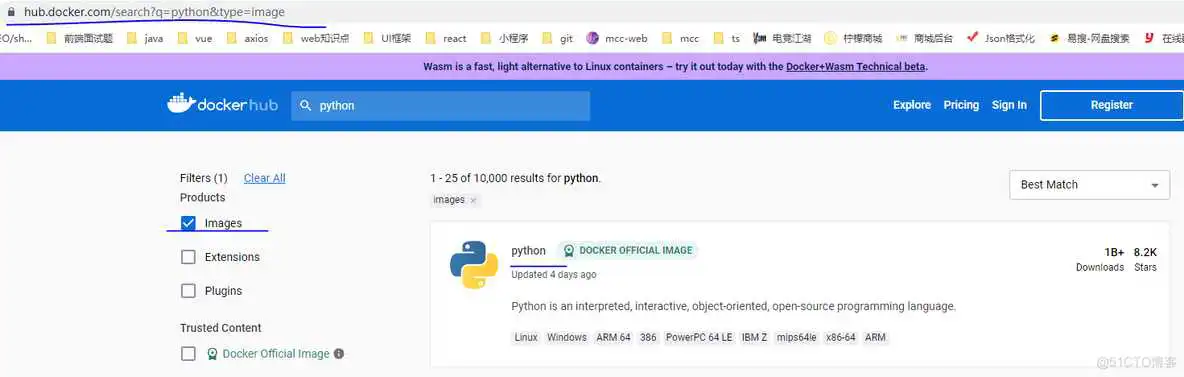This screenshot has height=377, width=1184.
Task: Click the Python logo thumbnail
Action: click(x=473, y=265)
